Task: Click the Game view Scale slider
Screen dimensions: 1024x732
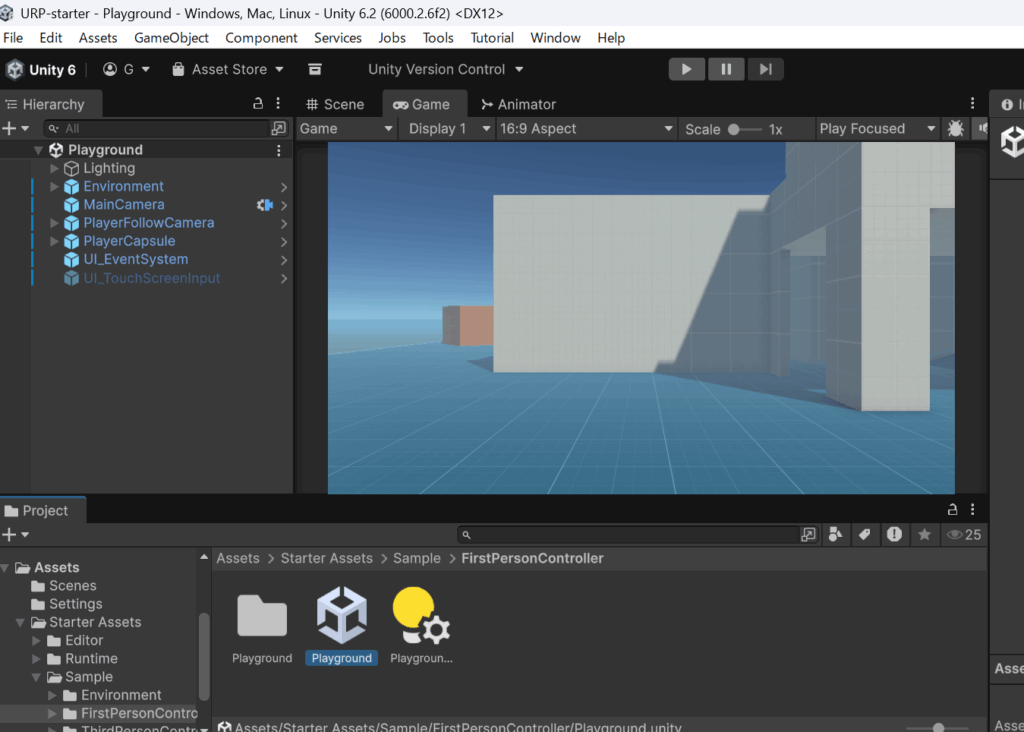Action: tap(745, 129)
